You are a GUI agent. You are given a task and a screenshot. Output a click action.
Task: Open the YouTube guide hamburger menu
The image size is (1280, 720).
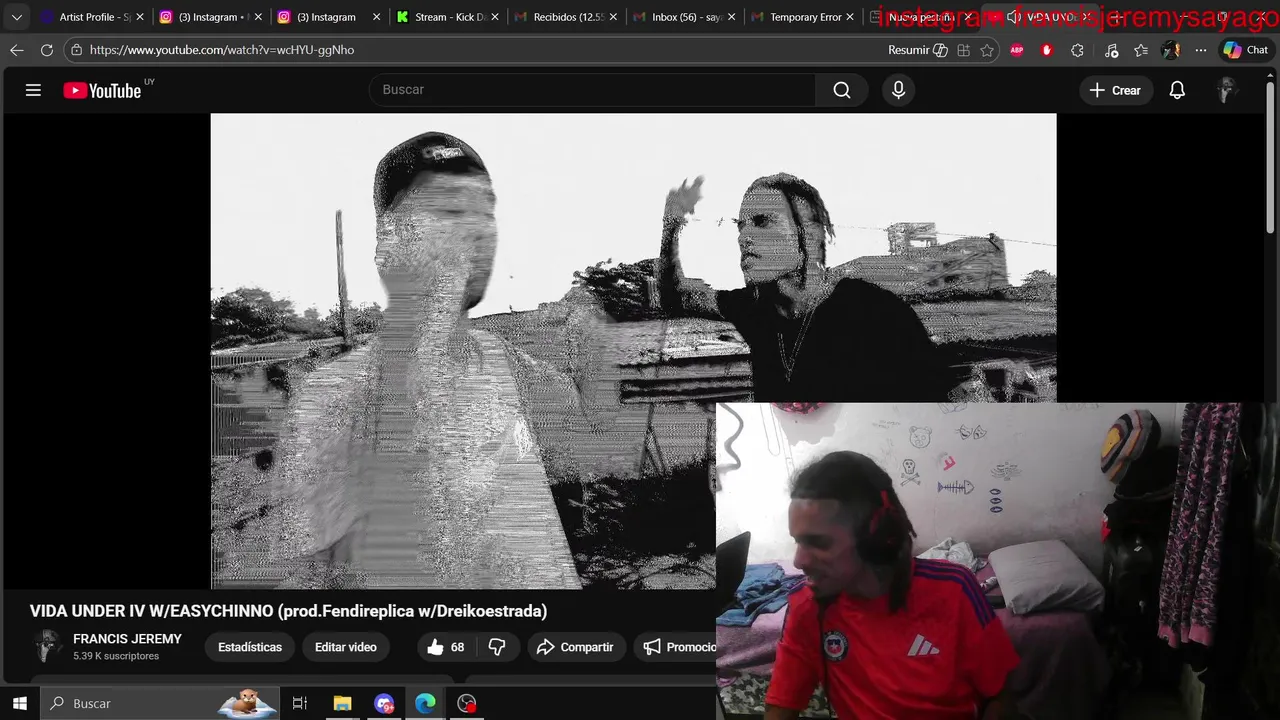coord(33,90)
